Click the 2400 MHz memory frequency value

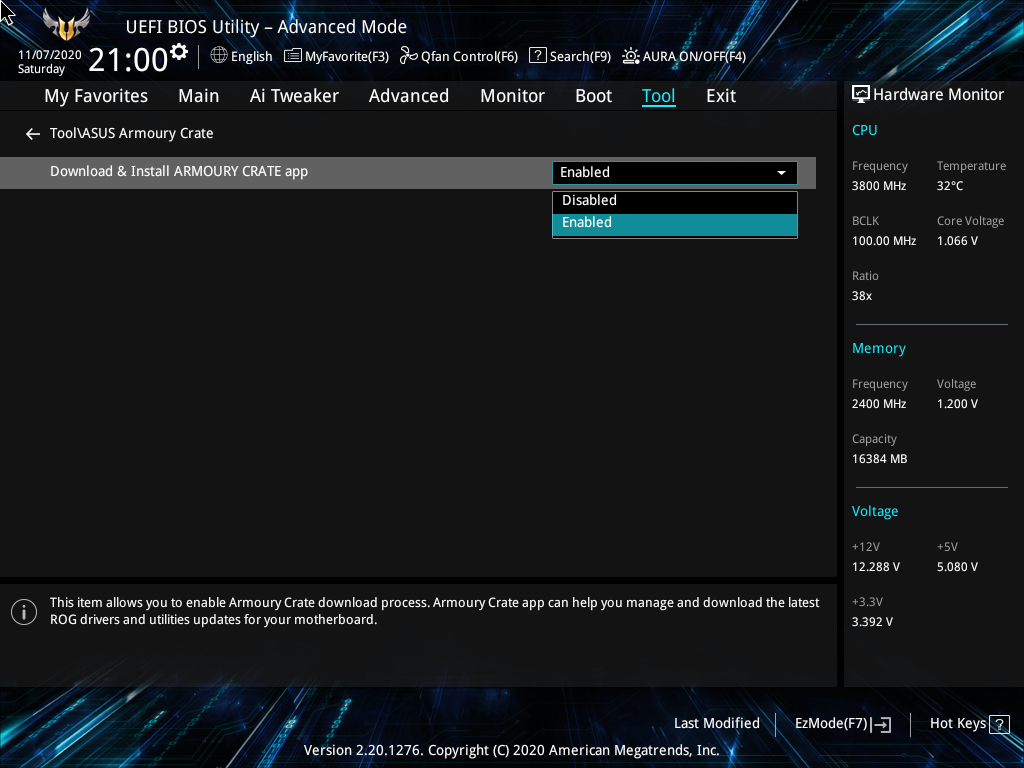879,404
